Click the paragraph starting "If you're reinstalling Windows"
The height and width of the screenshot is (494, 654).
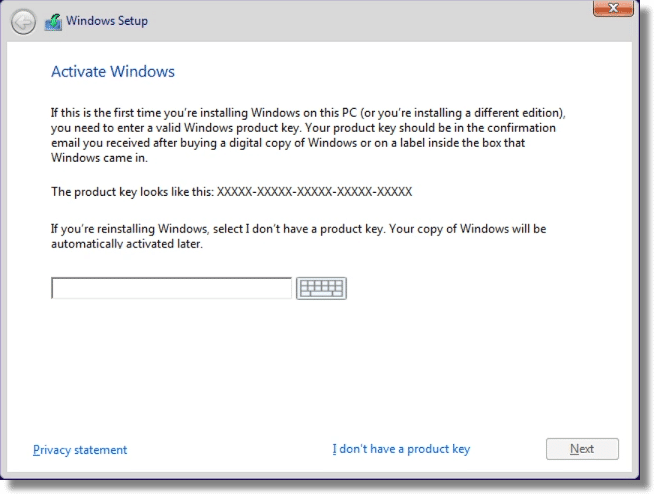299,236
